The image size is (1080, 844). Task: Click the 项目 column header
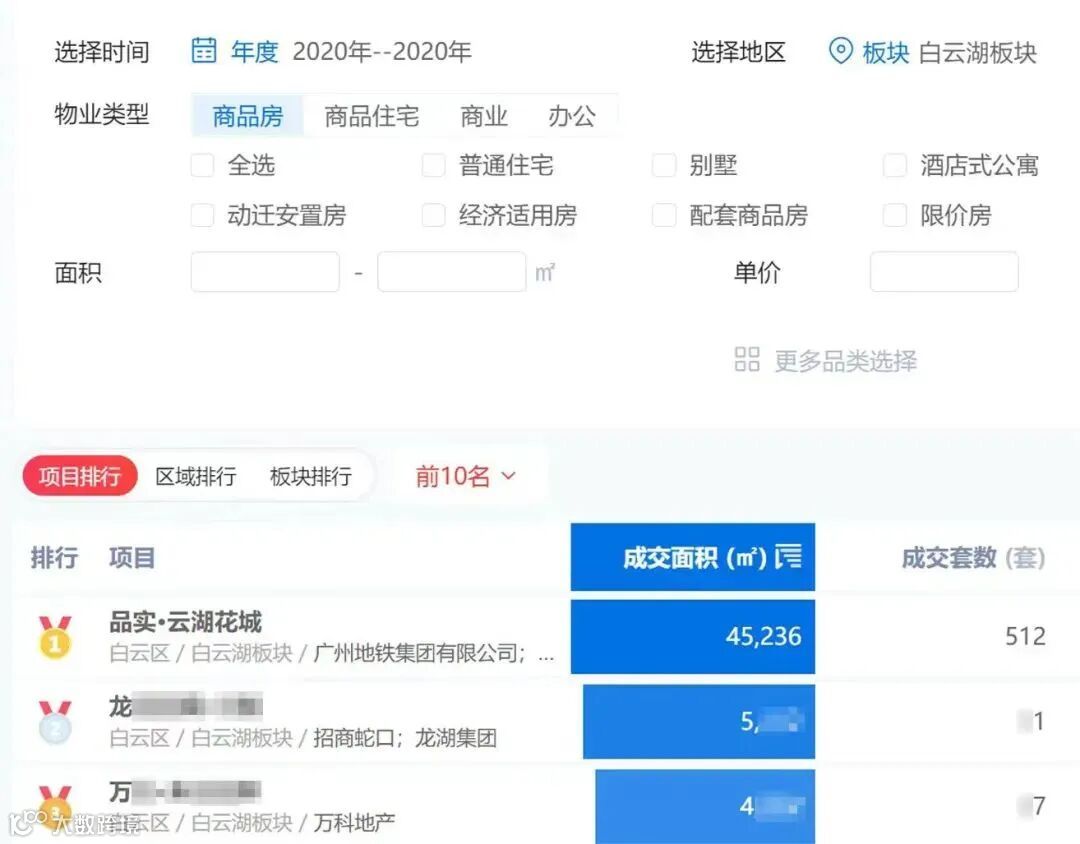point(132,557)
